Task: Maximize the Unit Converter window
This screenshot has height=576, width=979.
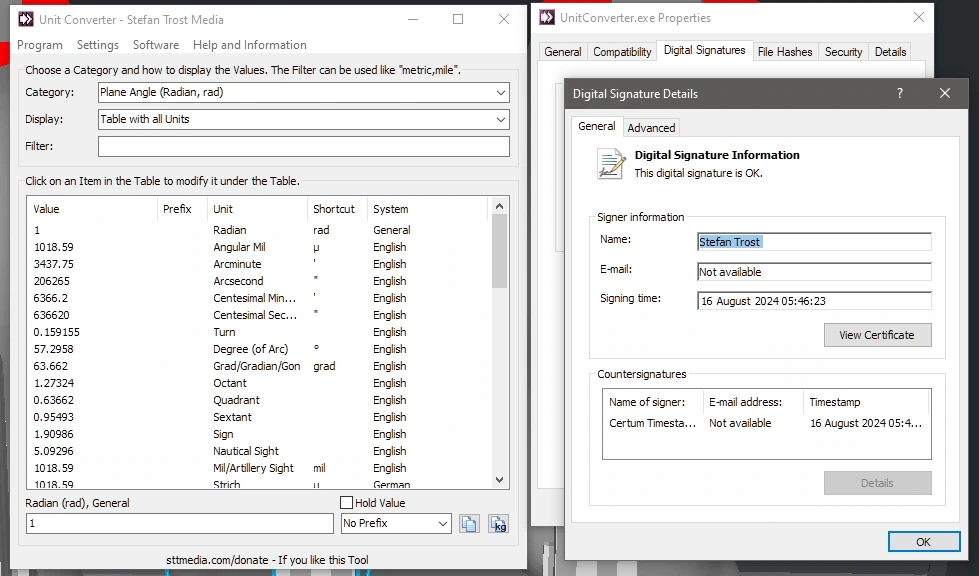Action: click(458, 19)
